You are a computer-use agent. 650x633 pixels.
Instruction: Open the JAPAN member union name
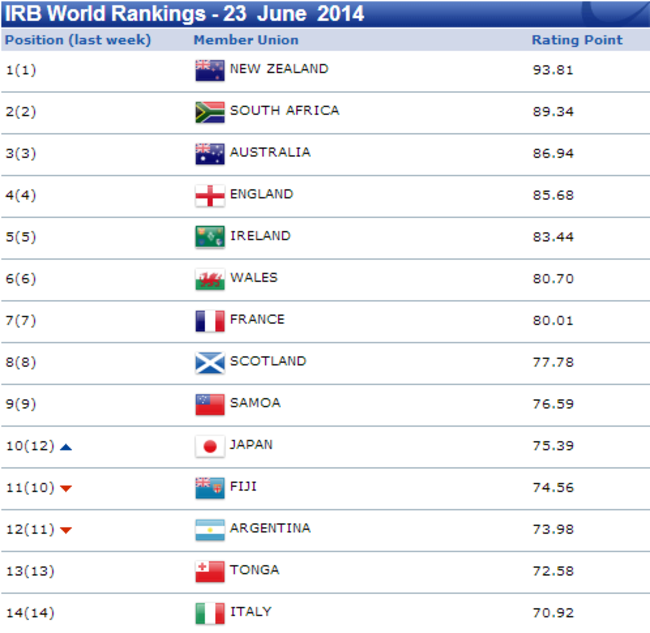[x=251, y=444]
